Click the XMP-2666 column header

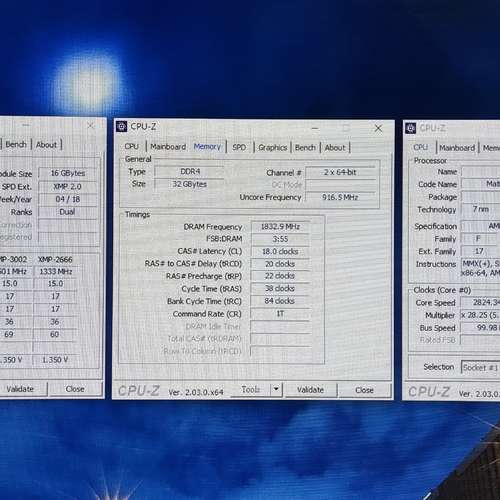click(55, 260)
